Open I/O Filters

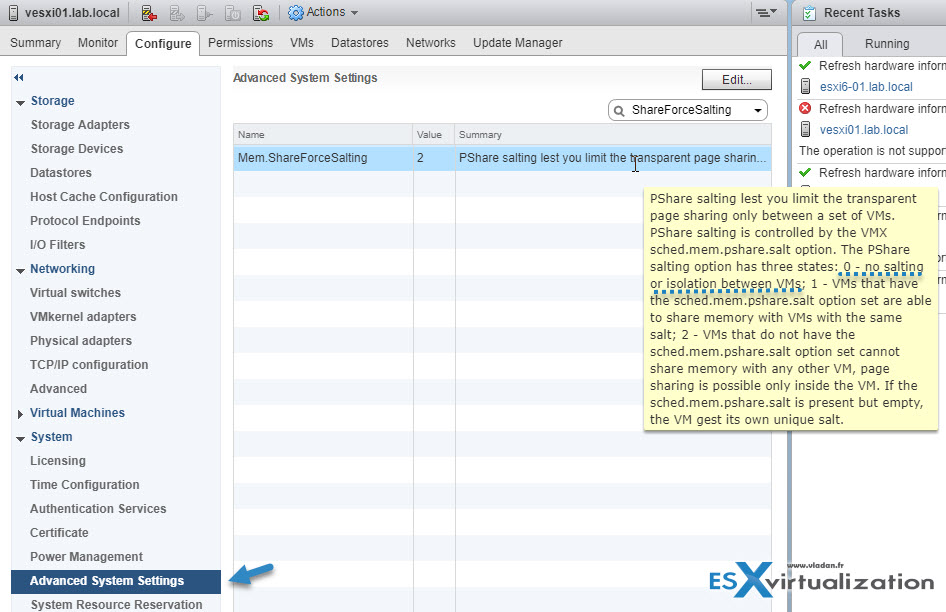coord(57,245)
